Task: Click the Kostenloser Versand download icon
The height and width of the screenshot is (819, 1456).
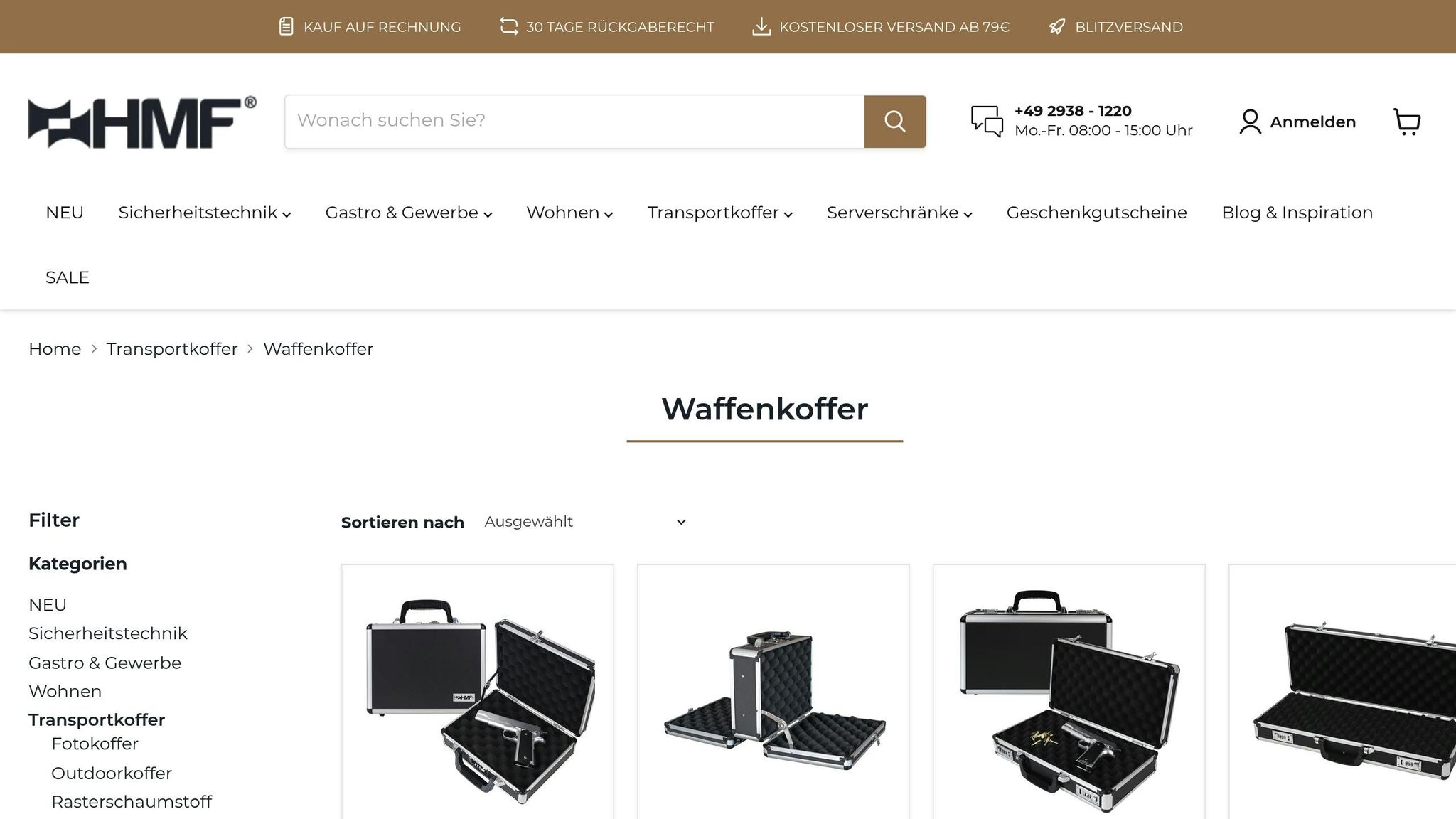Action: click(x=761, y=27)
